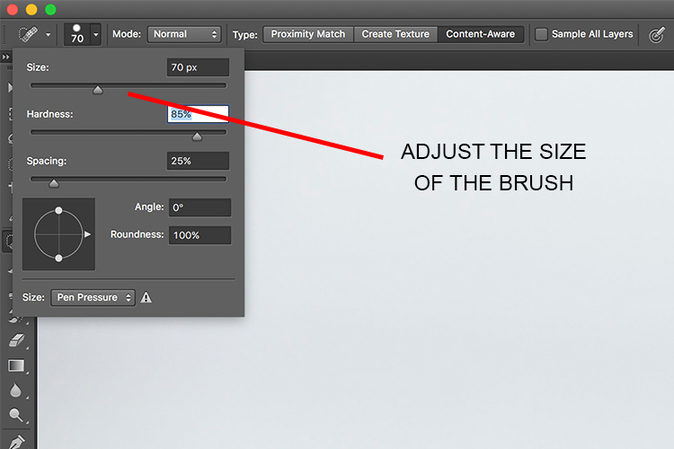Click the red close window button
Screen dimensions: 674x449
coord(12,9)
